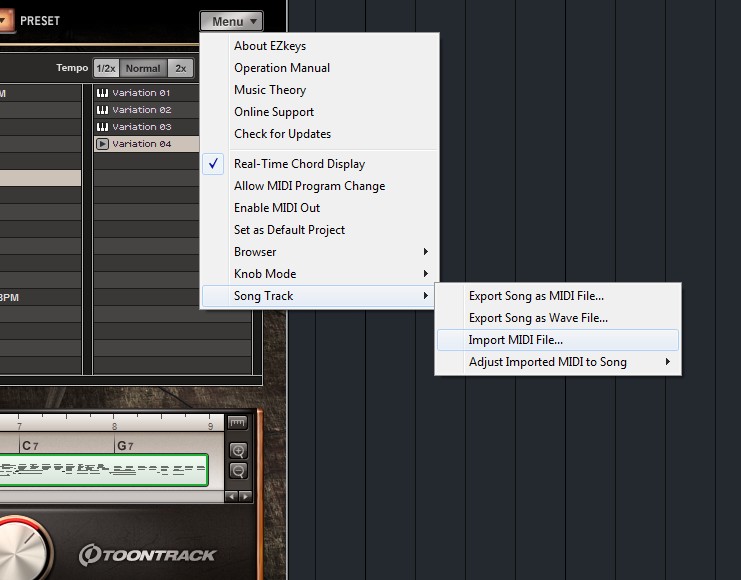
Task: Toggle Enable MIDI Out option
Action: [x=319, y=208]
